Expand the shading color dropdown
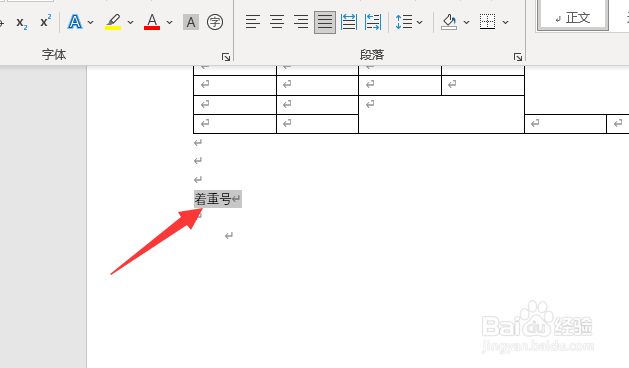 467,22
